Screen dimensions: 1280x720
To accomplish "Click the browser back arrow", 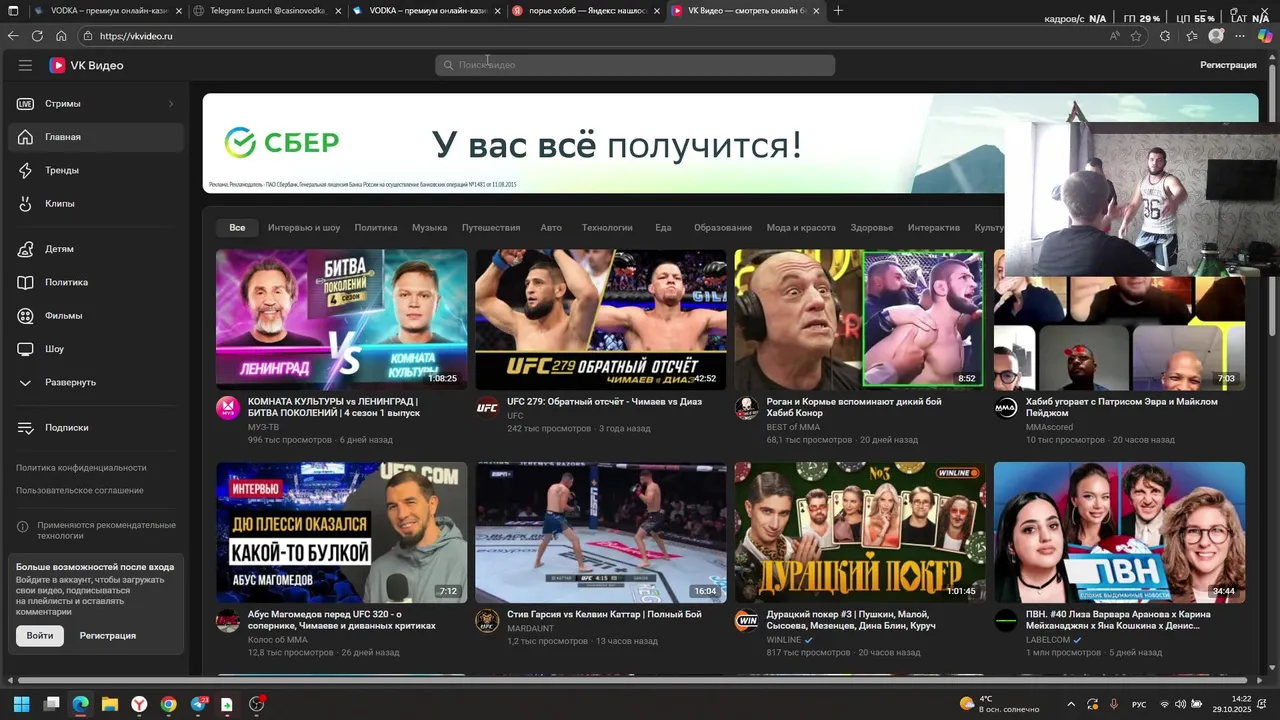I will (x=13, y=36).
